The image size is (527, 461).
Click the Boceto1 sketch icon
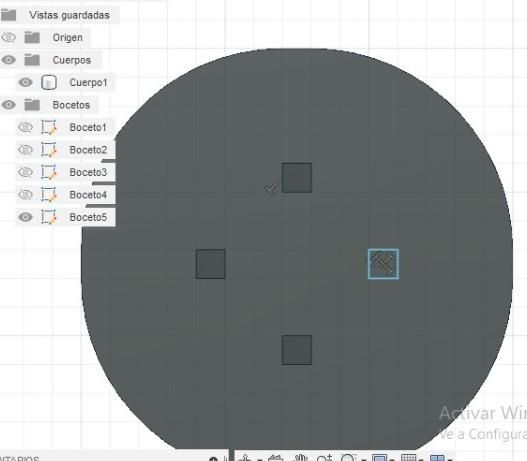[x=49, y=127]
